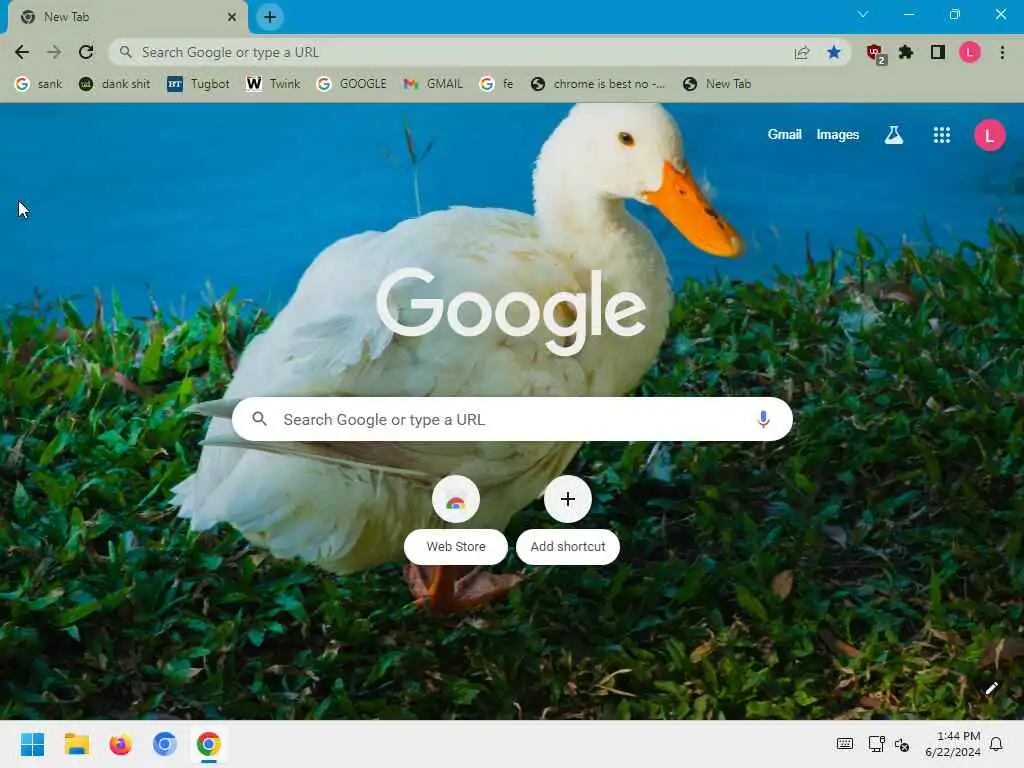Screen dimensions: 1024x768
Task: Open the sank bookmark
Action: 39,84
